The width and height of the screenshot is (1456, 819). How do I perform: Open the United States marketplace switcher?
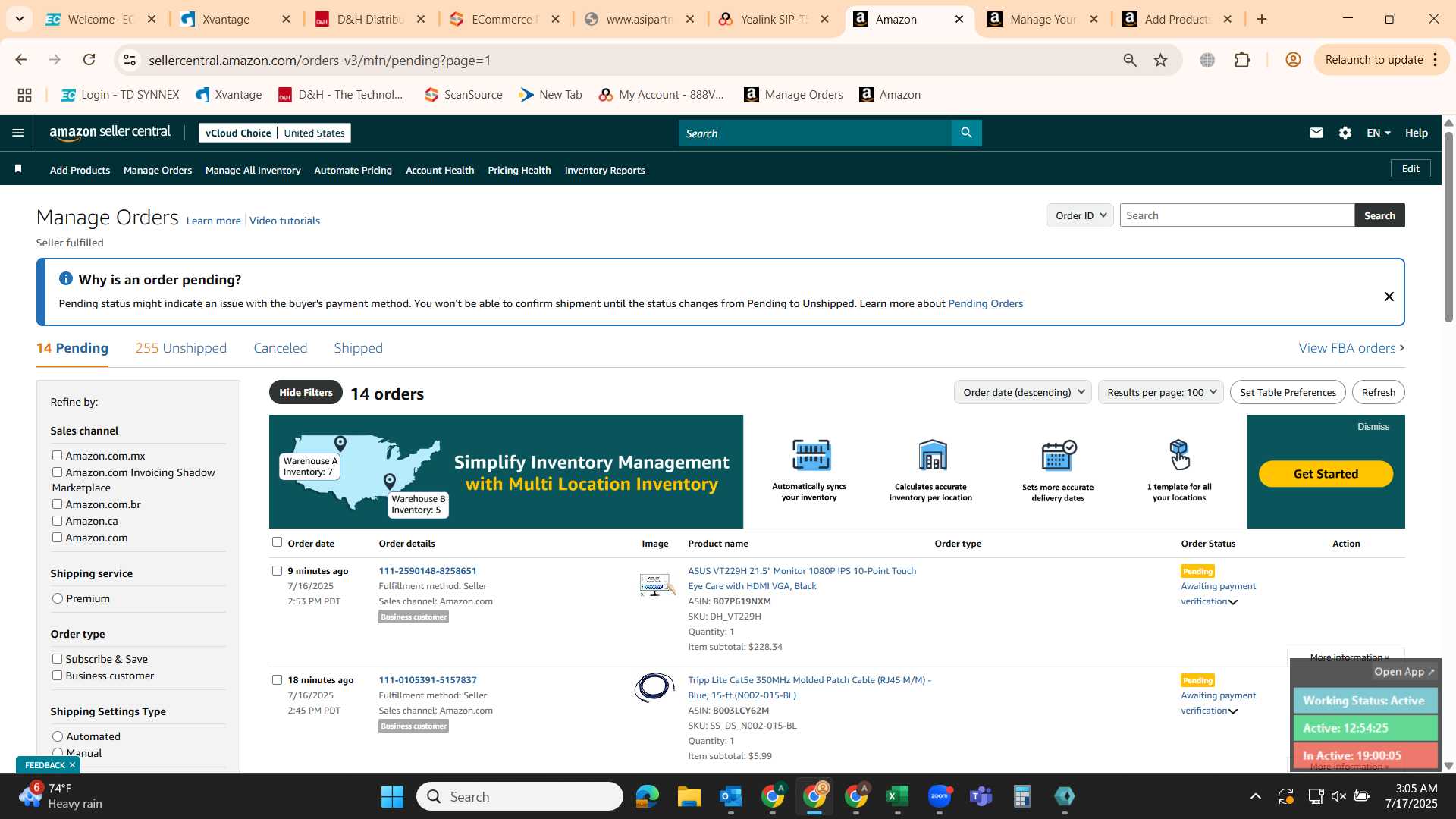tap(314, 133)
